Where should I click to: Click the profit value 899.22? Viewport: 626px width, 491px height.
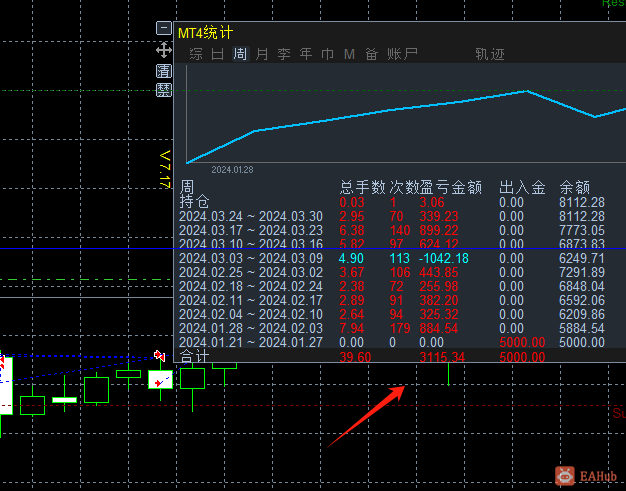point(439,230)
